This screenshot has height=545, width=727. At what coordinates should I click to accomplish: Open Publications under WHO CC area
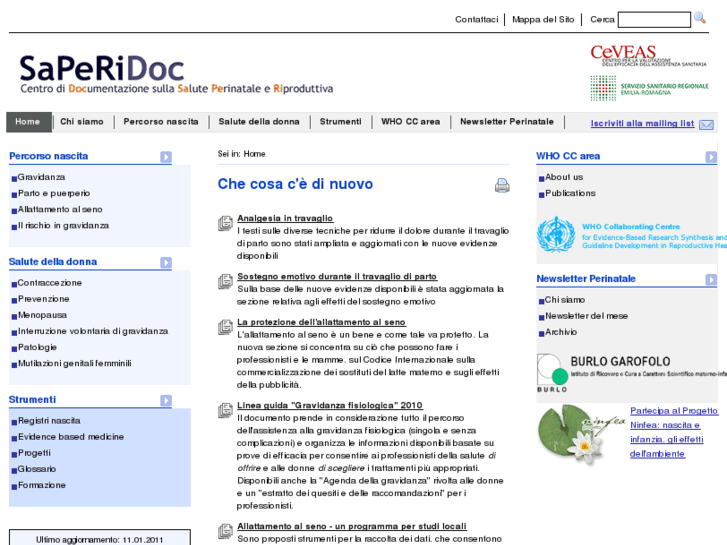[x=570, y=193]
